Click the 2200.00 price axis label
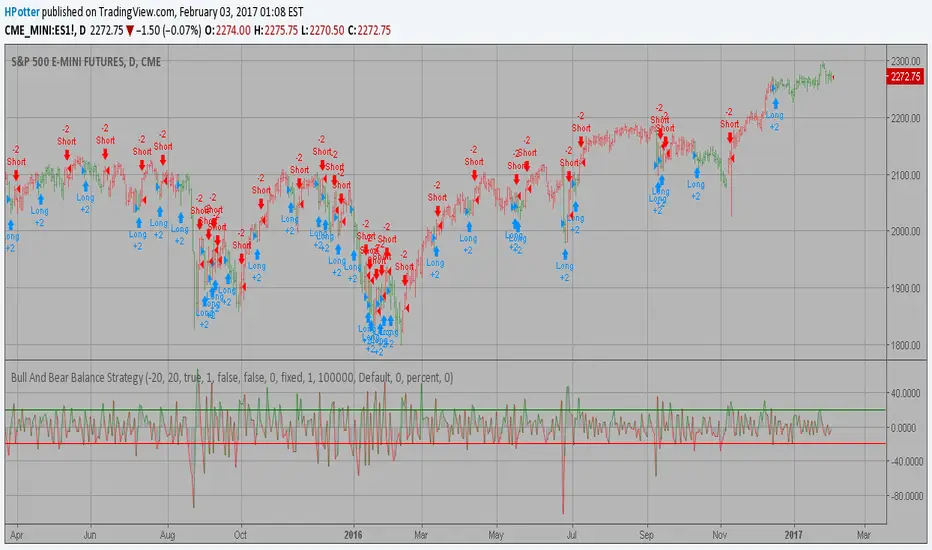 point(905,118)
